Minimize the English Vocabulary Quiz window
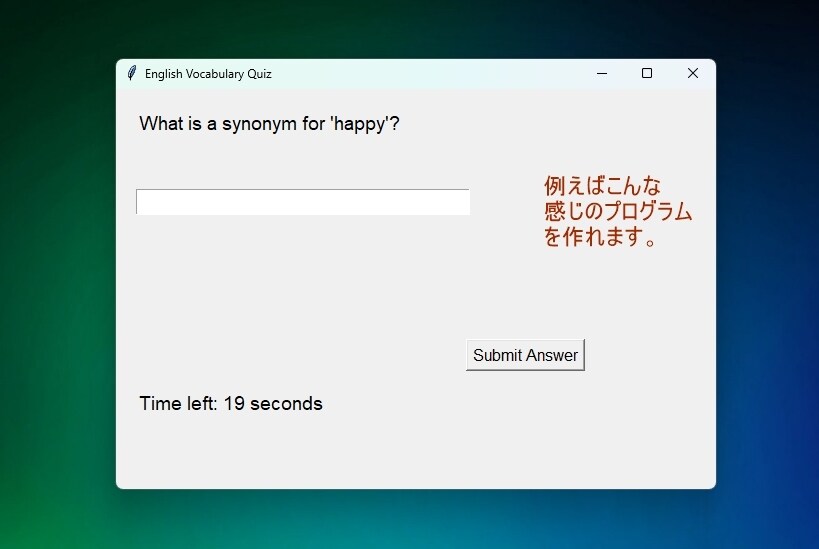Viewport: 819px width, 549px height. point(602,74)
